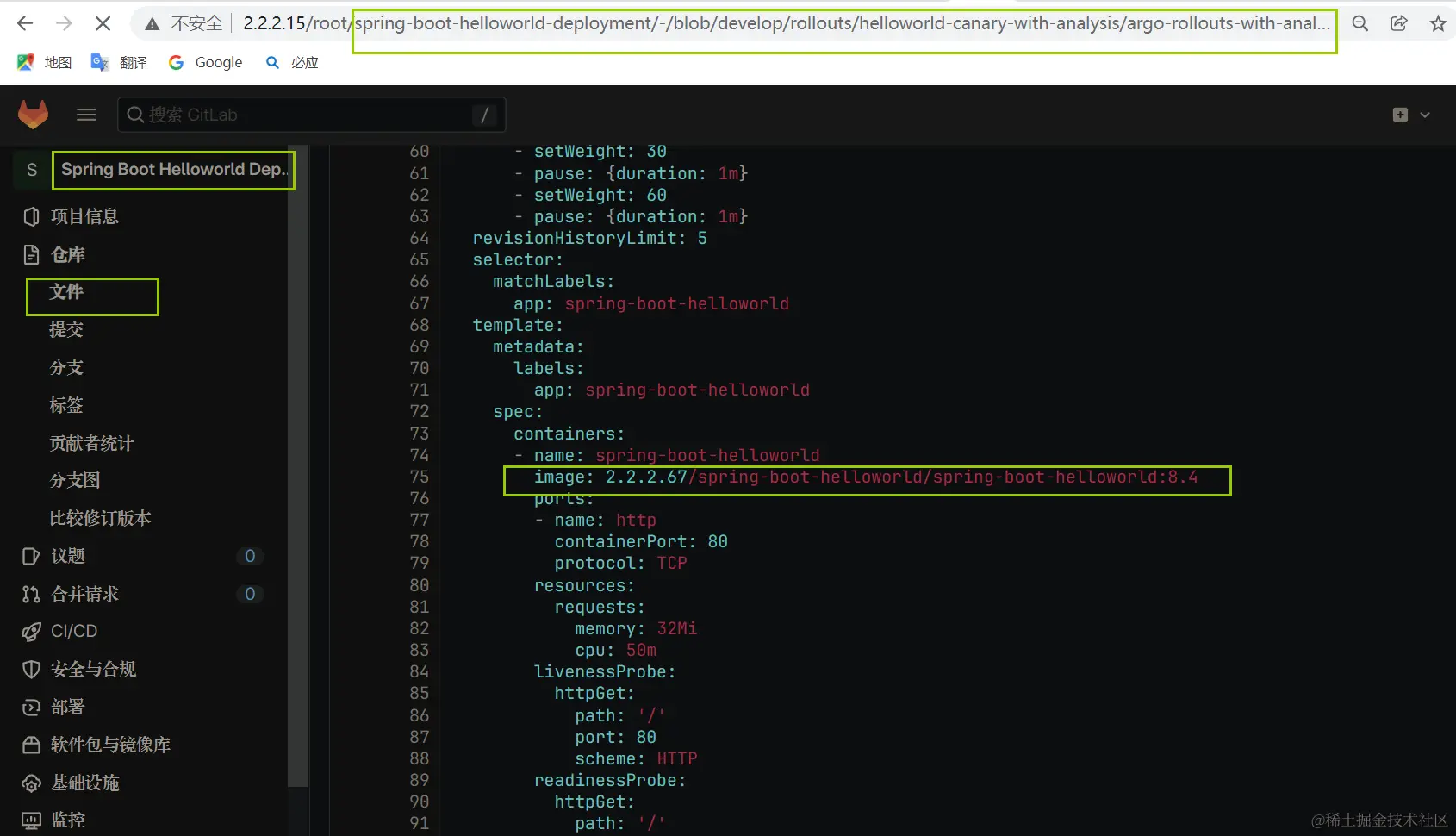Screen dimensions: 1456x836
Task: Click memory: 32Mi code line
Action: pyautogui.click(x=636, y=628)
